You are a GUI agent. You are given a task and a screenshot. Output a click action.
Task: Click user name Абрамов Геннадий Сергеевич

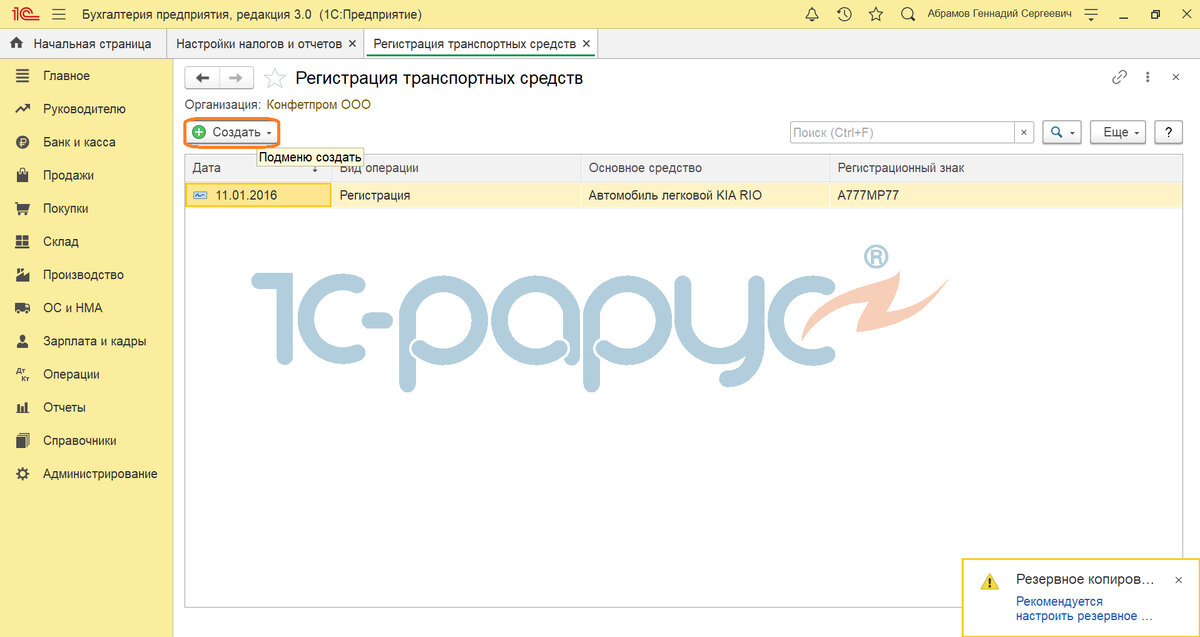pyautogui.click(x=999, y=15)
